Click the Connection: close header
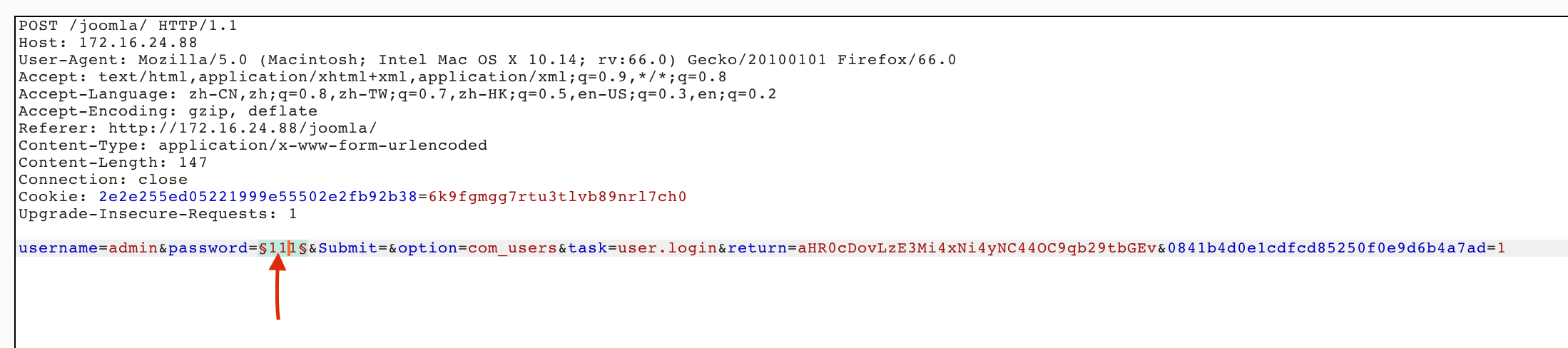The height and width of the screenshot is (348, 1568). (x=103, y=180)
